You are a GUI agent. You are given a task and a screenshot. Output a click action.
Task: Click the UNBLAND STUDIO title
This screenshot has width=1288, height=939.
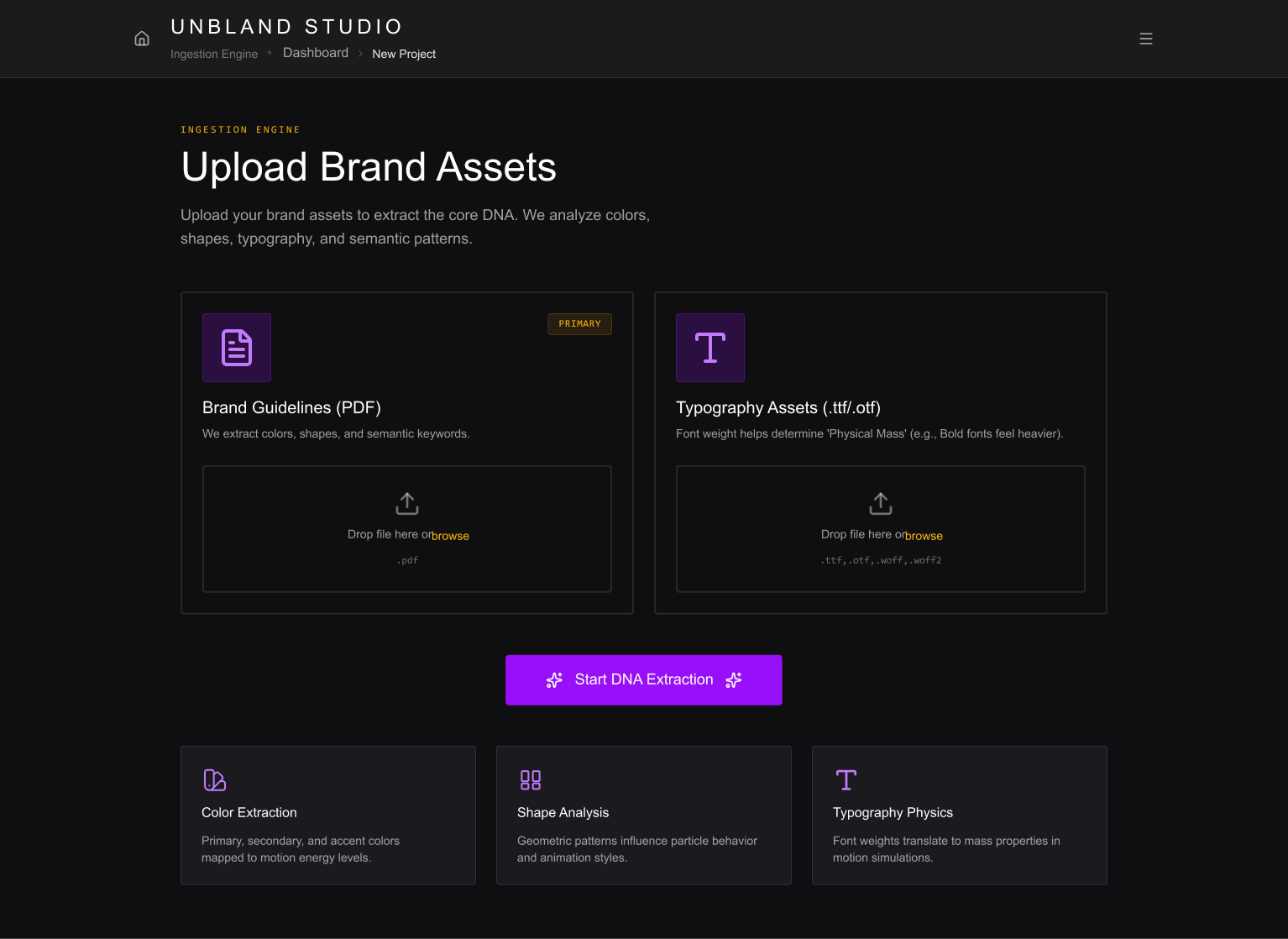287,27
